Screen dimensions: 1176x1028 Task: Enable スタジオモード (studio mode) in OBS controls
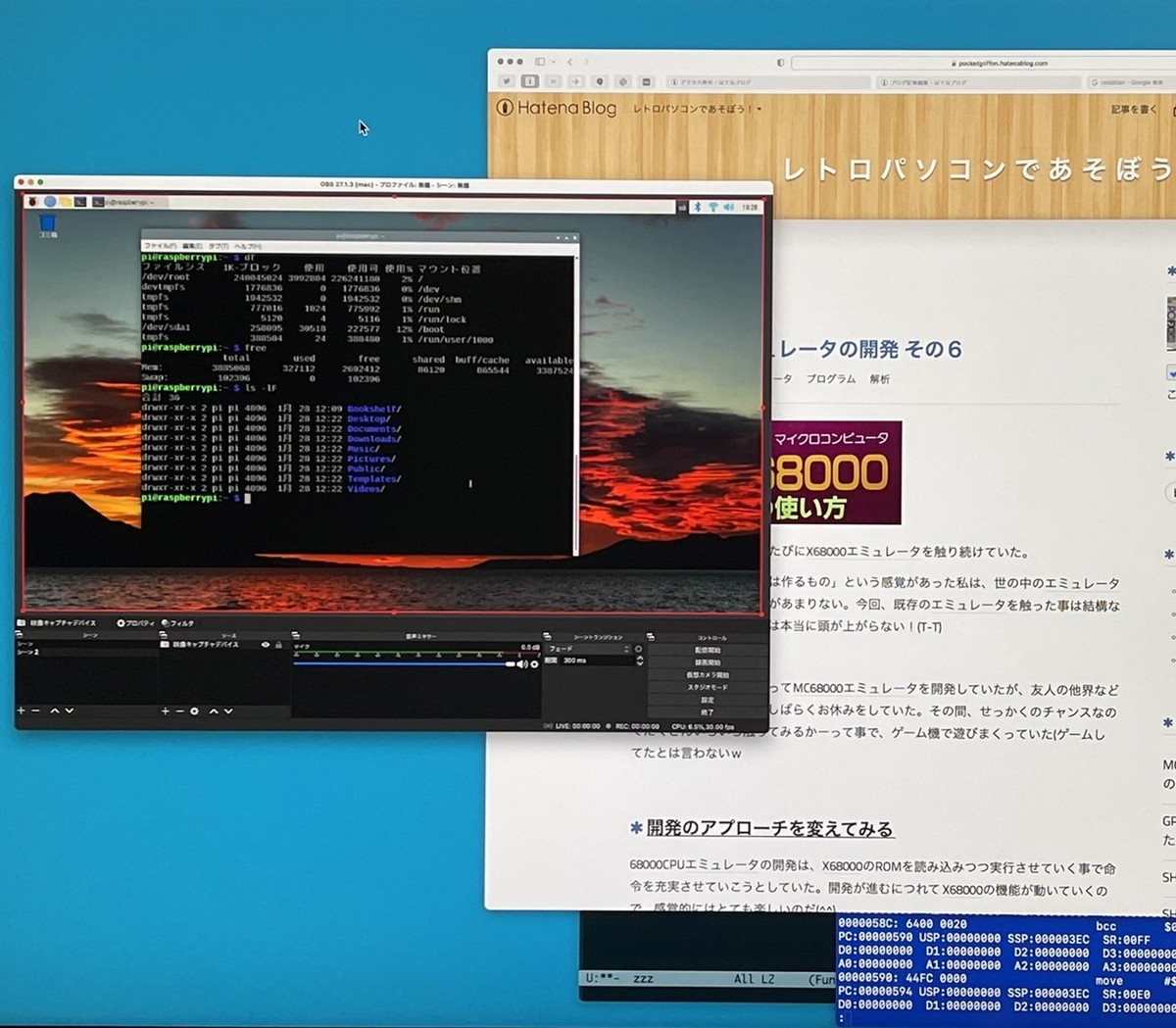(x=709, y=687)
